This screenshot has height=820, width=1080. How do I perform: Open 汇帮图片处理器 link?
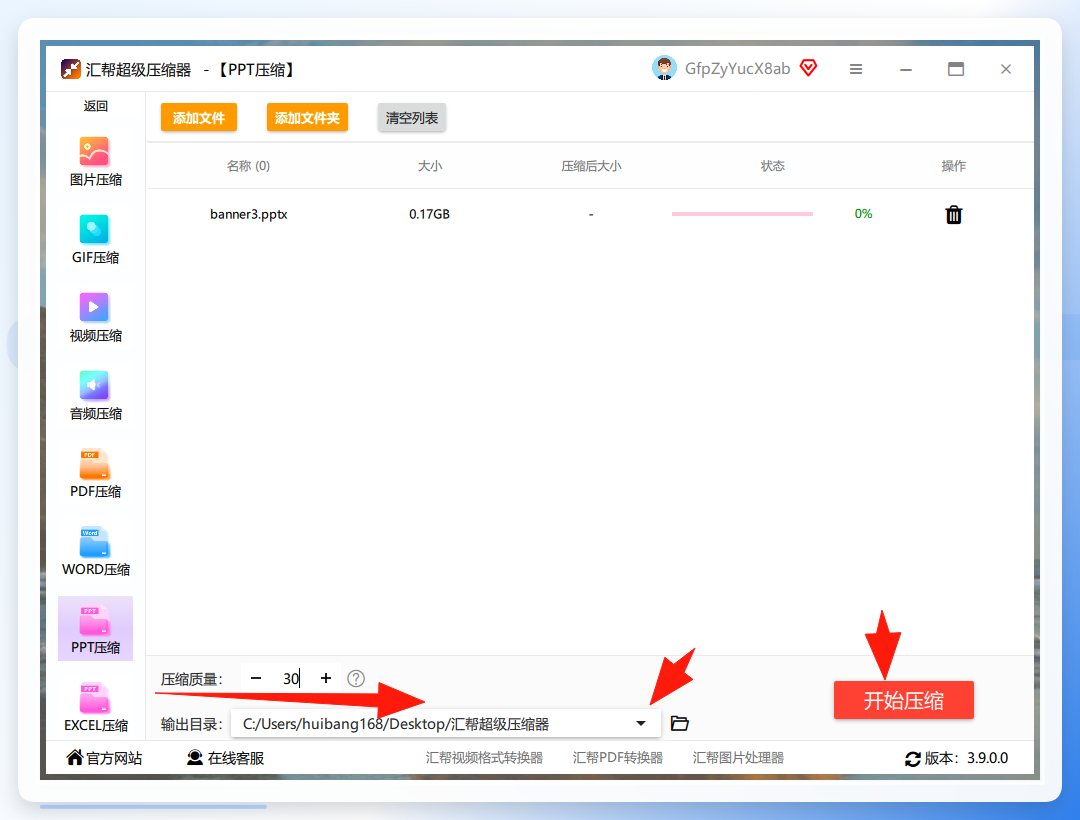point(738,758)
